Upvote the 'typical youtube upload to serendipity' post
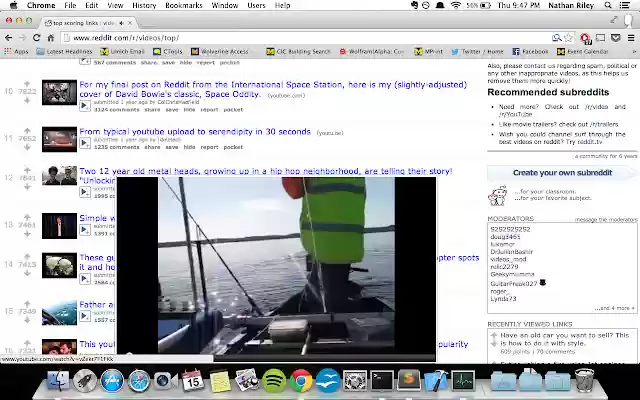The width and height of the screenshot is (640, 400). (27, 131)
